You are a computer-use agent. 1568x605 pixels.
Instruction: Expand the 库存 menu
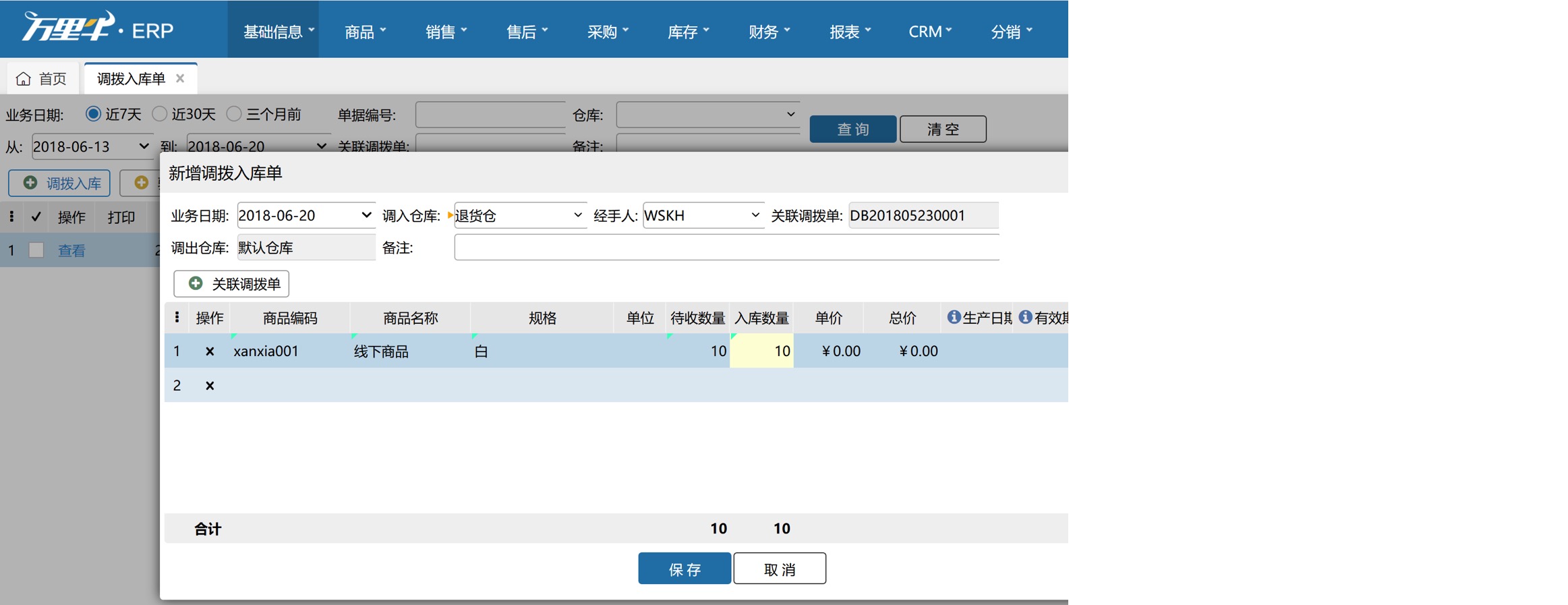[x=688, y=31]
